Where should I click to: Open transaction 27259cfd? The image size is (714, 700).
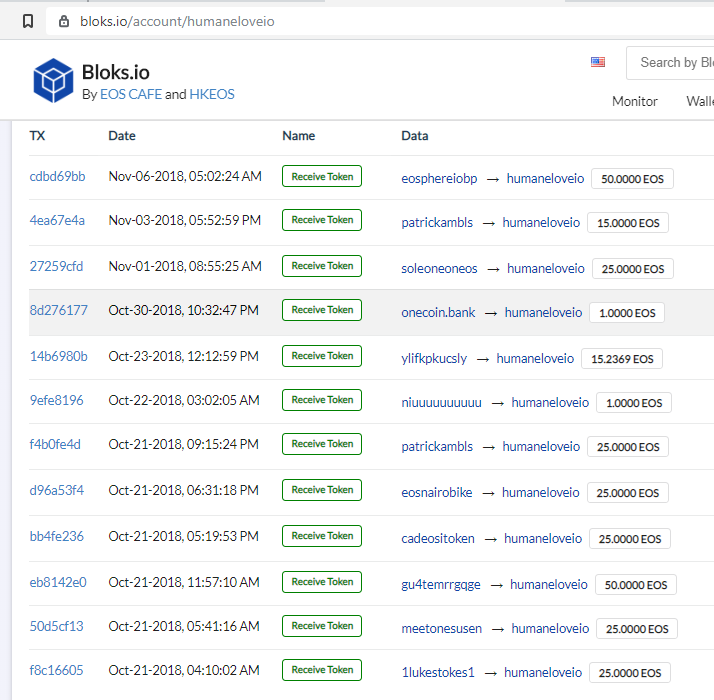(x=56, y=266)
